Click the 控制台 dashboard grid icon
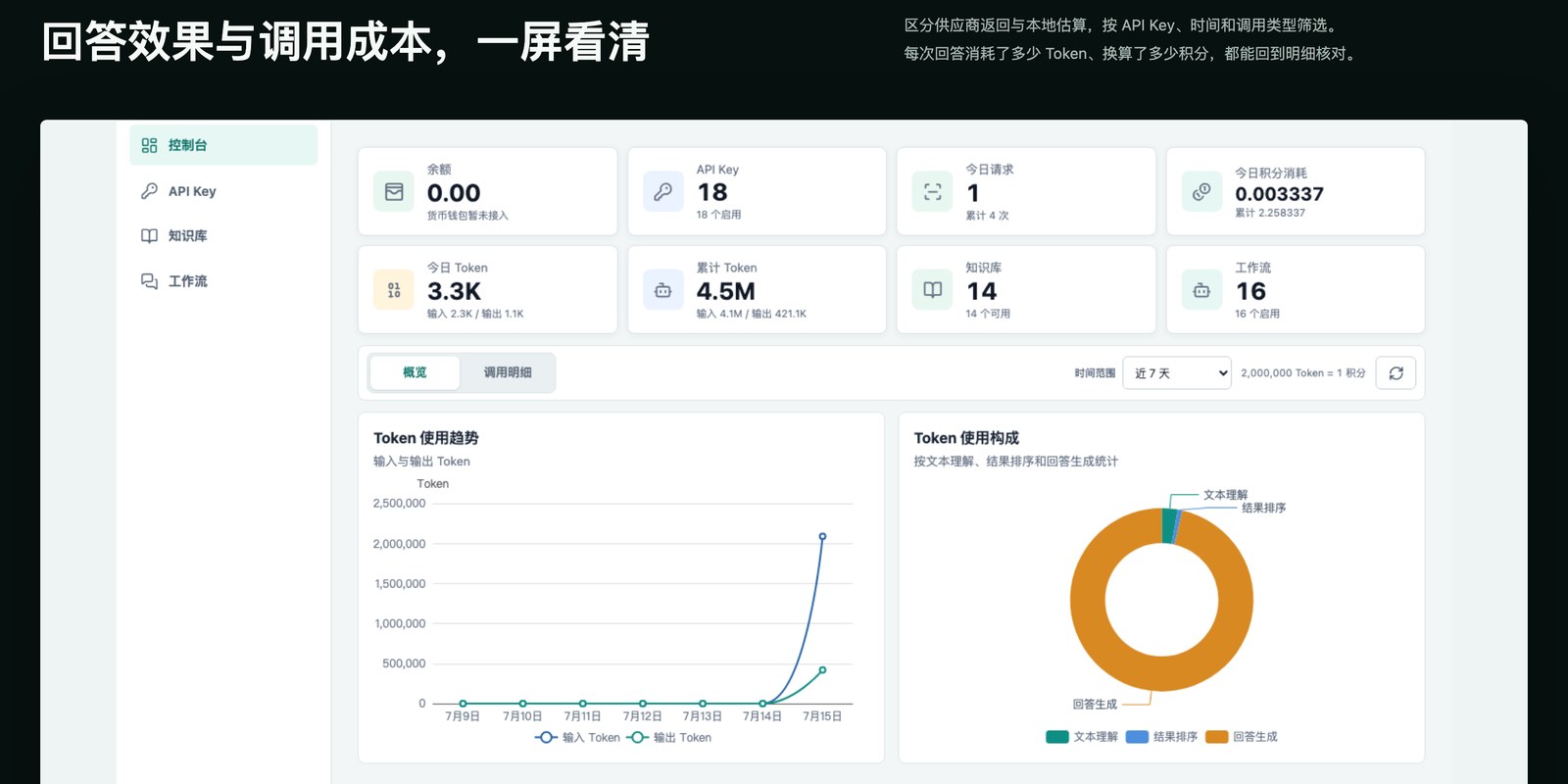This screenshot has width=1568, height=784. tap(149, 145)
